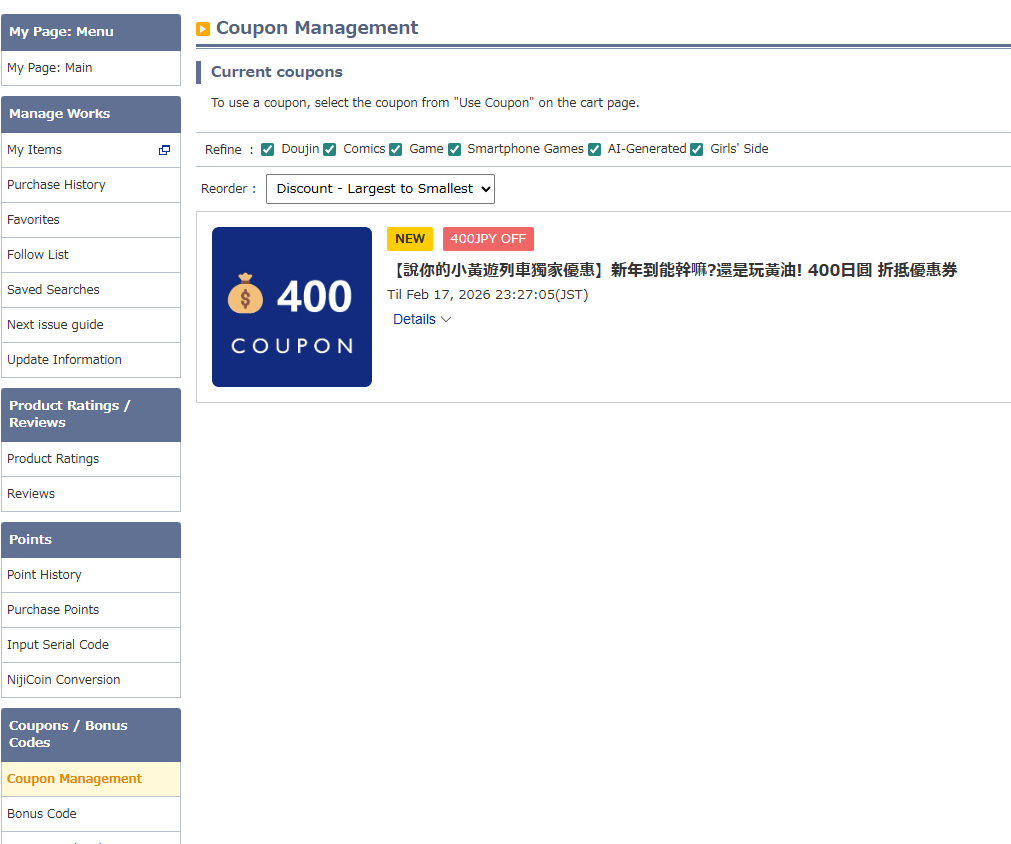1011x844 pixels.
Task: Click the external window icon beside My Items
Action: tap(164, 150)
